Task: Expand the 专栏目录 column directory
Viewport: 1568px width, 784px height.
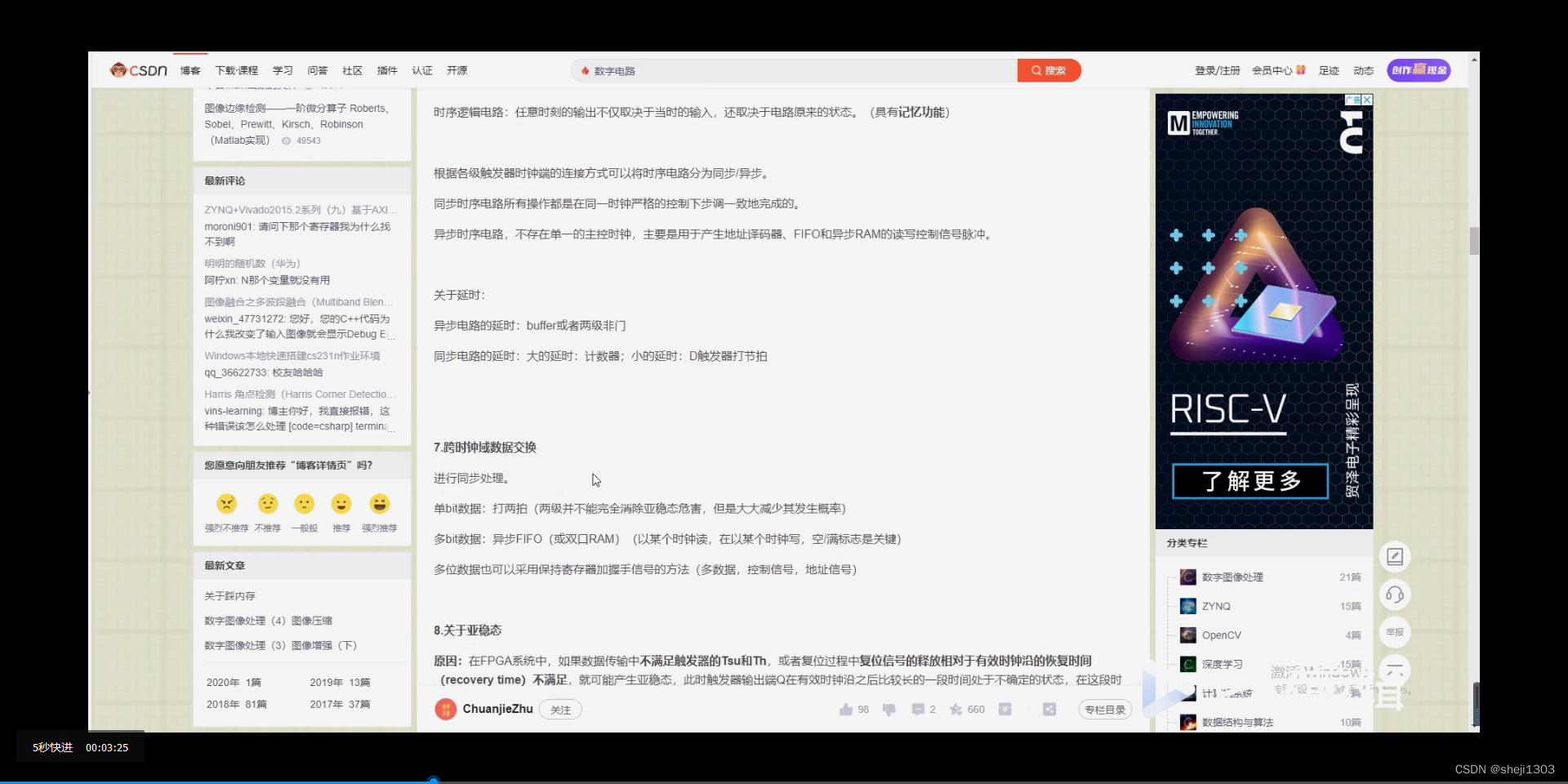Action: [1104, 710]
